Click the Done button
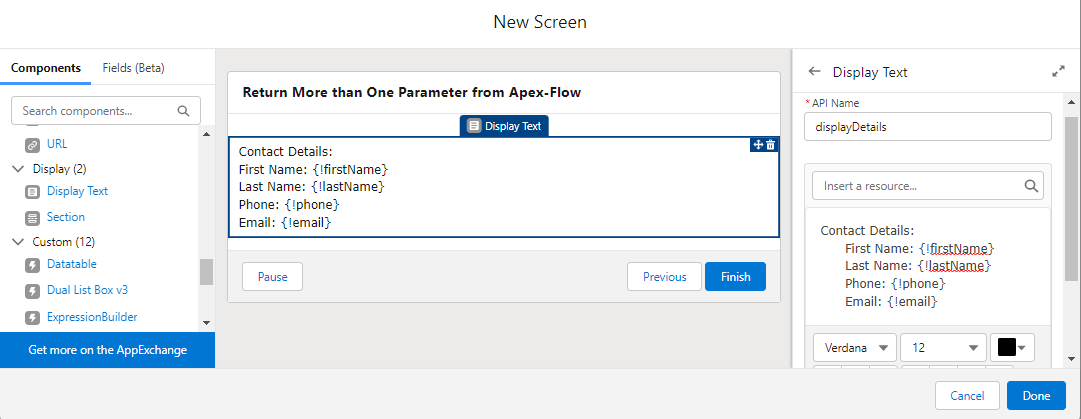This screenshot has width=1081, height=419. [1036, 396]
